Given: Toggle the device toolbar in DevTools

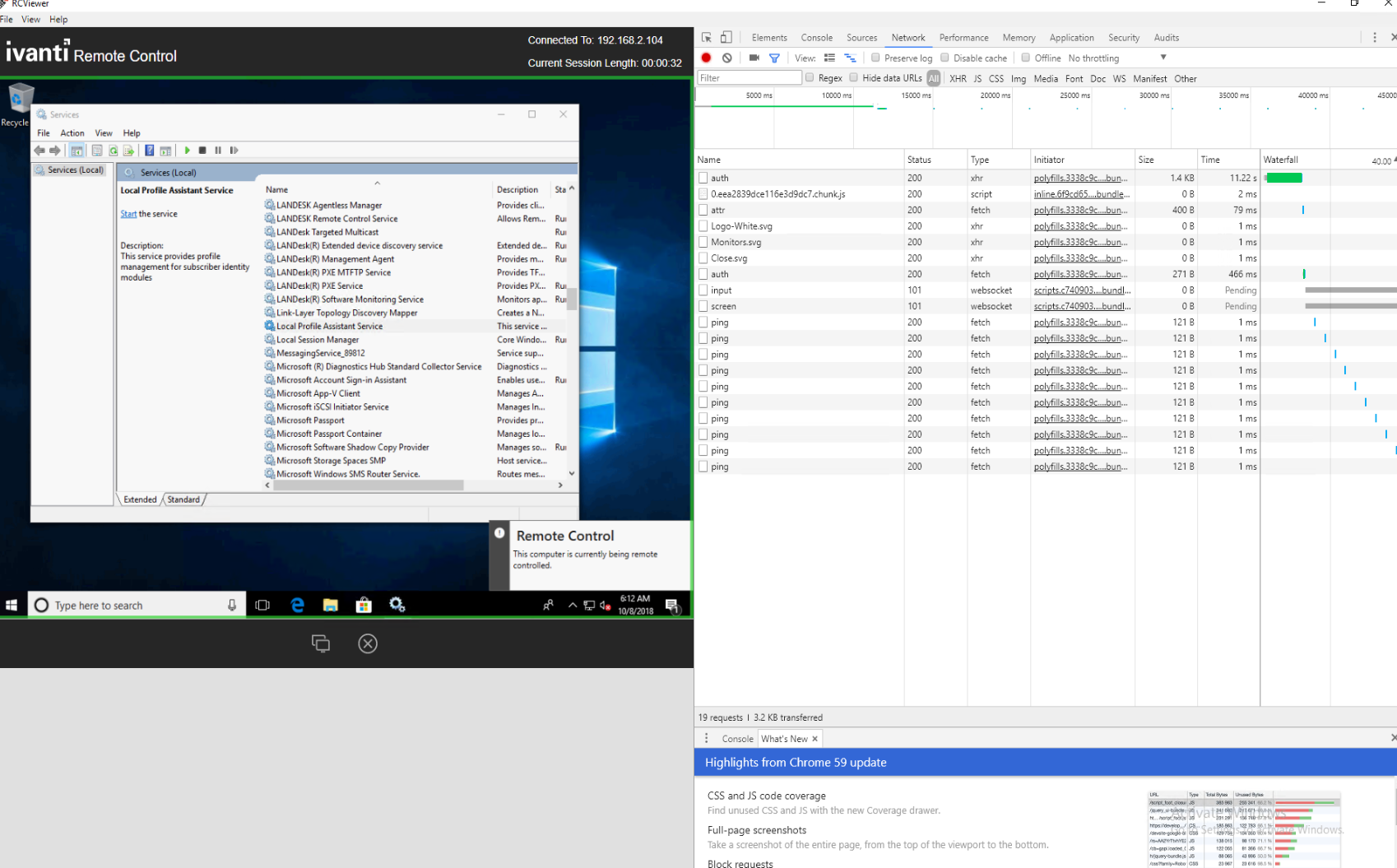Looking at the screenshot, I should pos(725,36).
